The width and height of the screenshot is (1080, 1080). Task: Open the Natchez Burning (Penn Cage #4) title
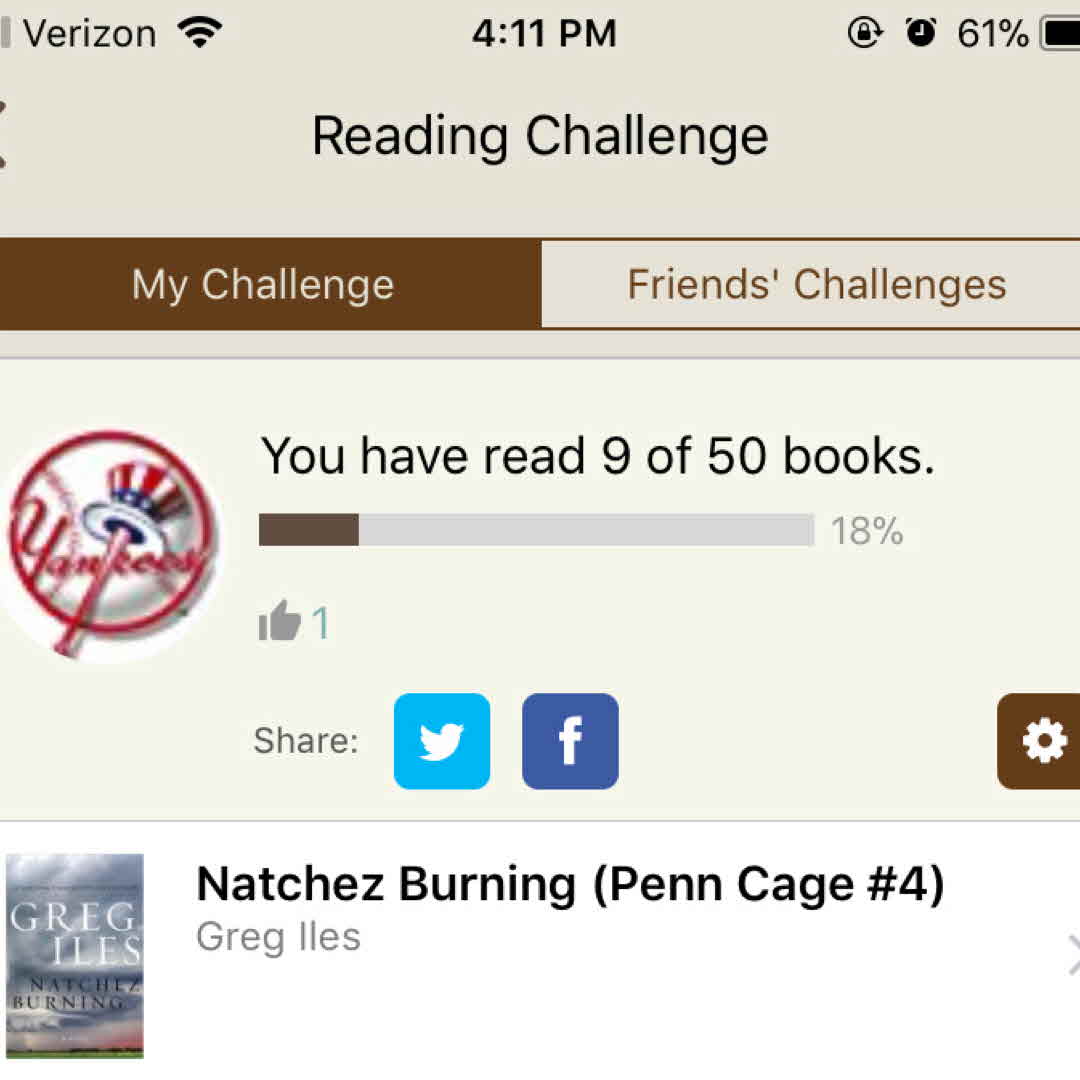[570, 885]
